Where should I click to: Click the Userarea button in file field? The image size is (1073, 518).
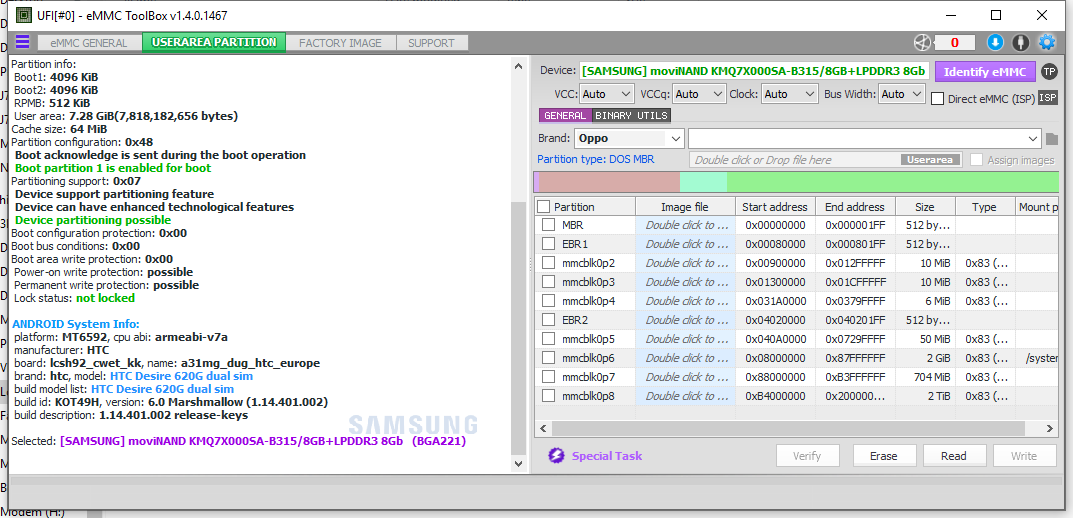pyautogui.click(x=930, y=159)
